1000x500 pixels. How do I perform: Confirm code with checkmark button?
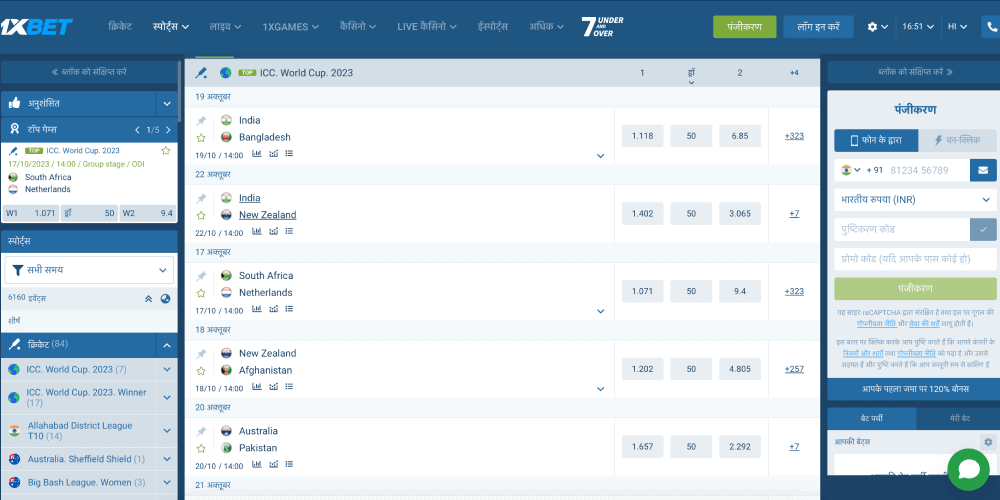983,230
